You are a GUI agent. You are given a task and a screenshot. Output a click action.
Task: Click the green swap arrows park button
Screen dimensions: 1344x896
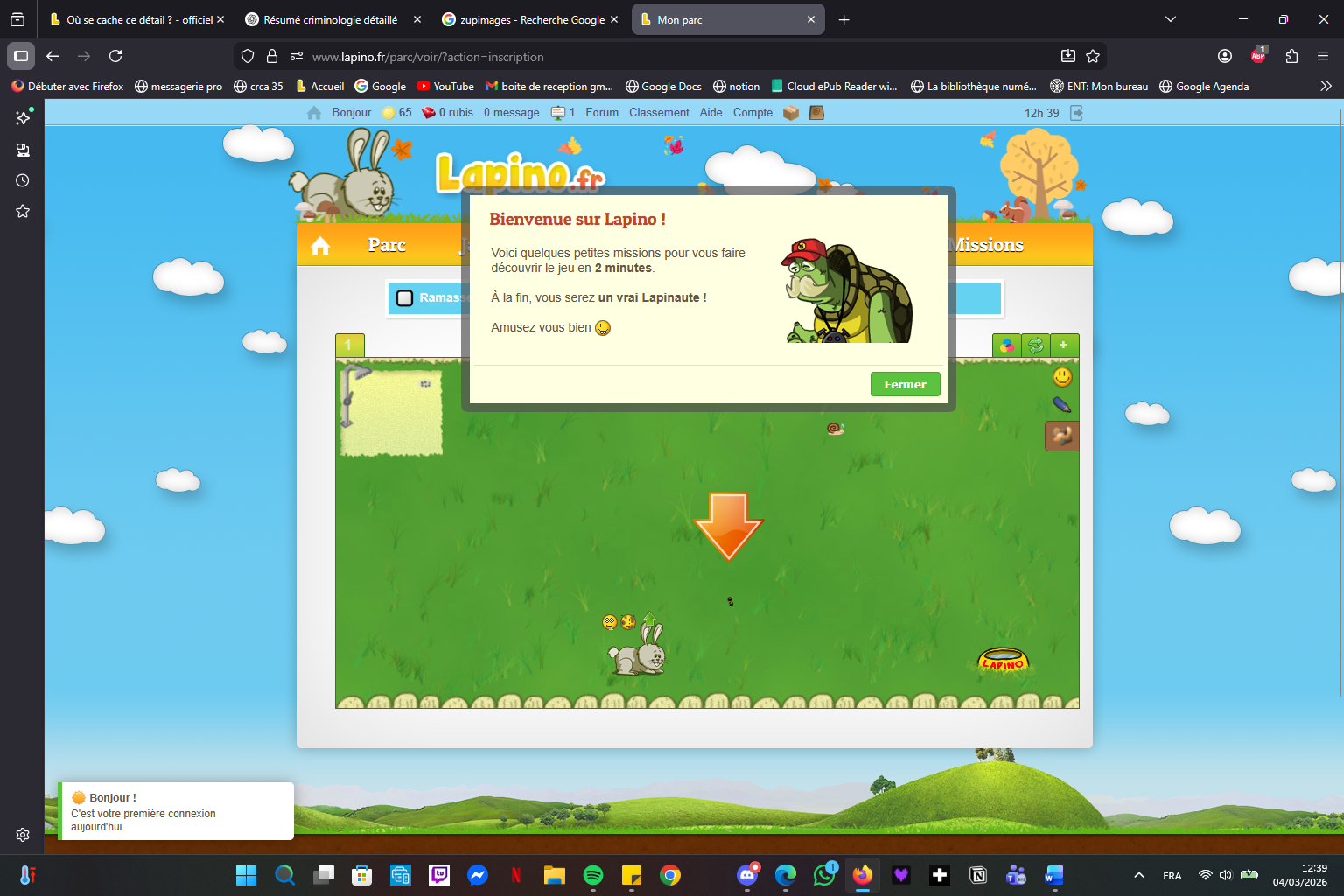pos(1036,346)
